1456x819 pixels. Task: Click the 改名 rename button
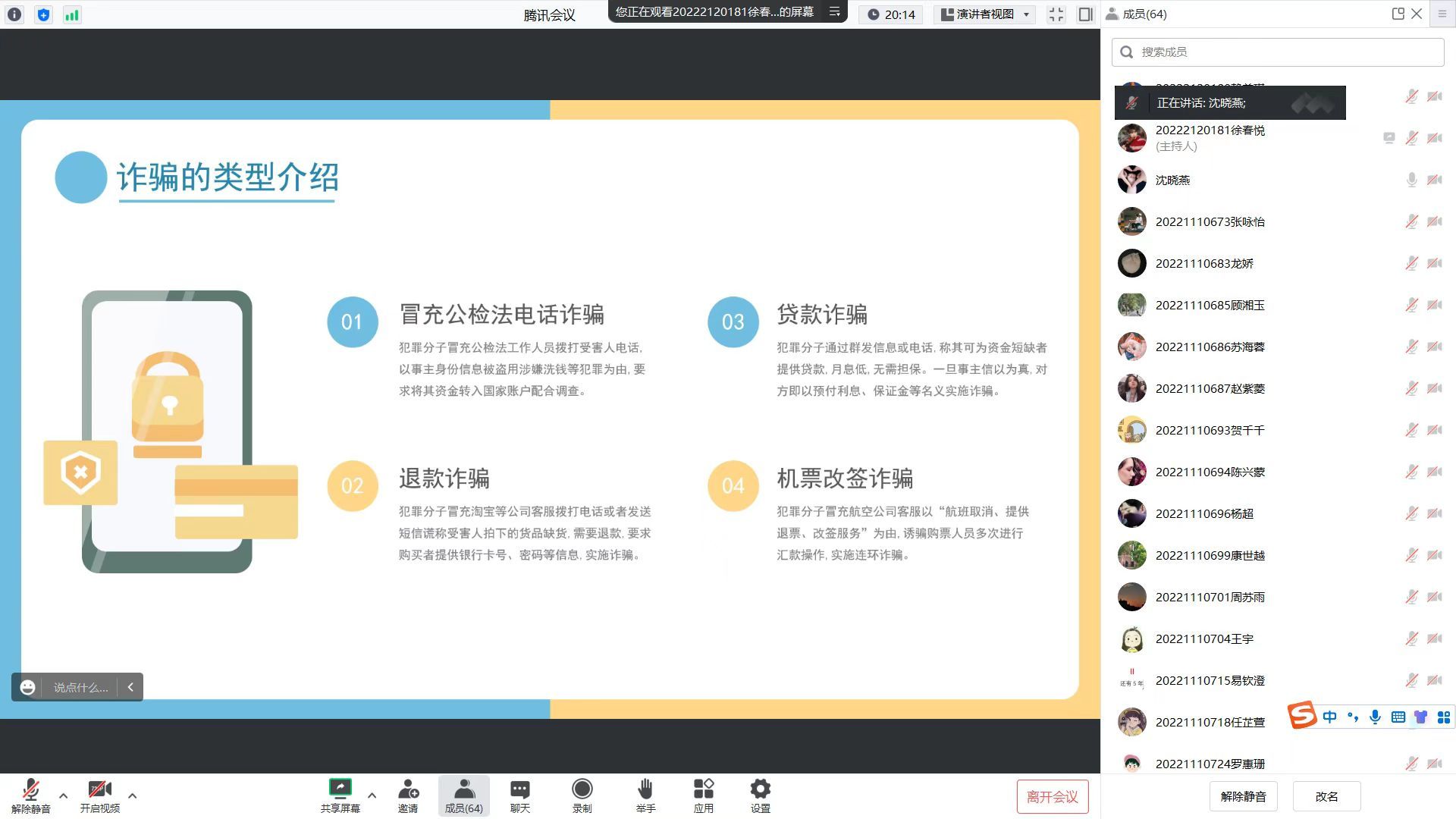(x=1326, y=797)
